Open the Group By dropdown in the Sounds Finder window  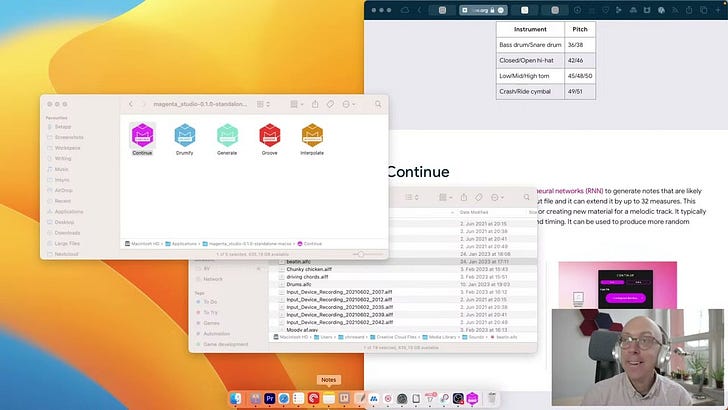click(445, 197)
